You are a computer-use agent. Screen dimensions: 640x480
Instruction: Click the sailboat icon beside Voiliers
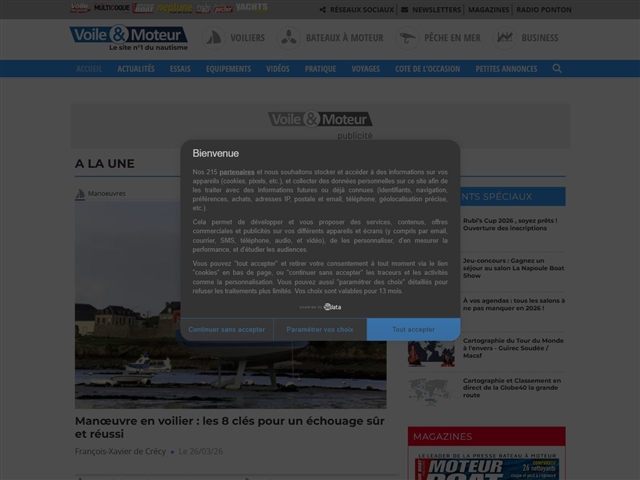pos(214,38)
